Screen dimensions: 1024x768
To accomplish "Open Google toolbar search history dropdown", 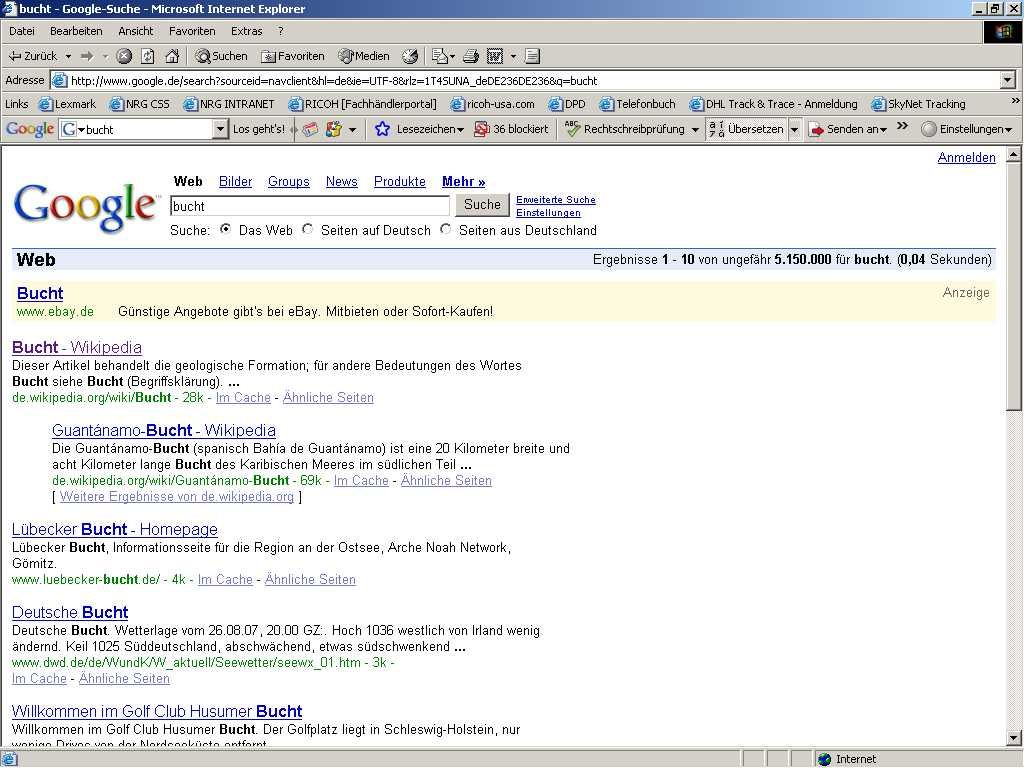I will (221, 129).
